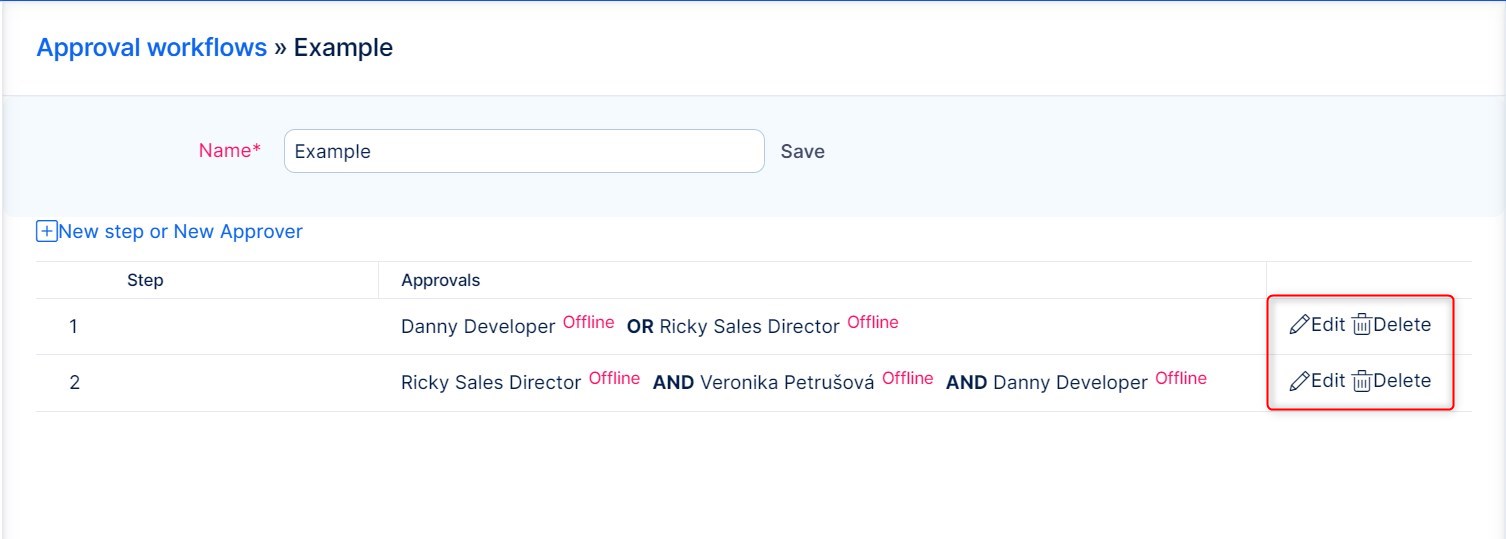
Task: Select Danny Developer in step 1 row
Action: tap(477, 326)
